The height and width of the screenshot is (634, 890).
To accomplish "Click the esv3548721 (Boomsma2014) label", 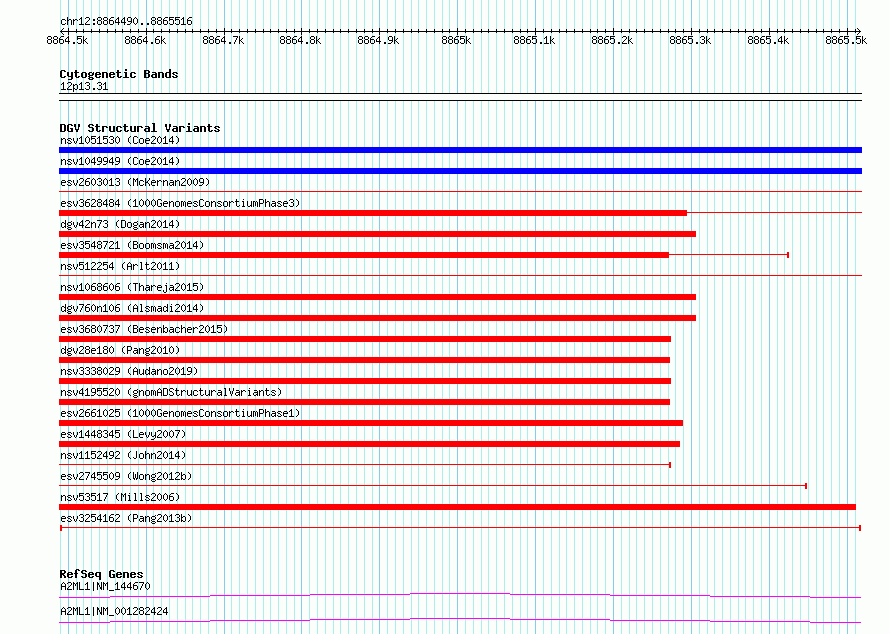I will [132, 245].
